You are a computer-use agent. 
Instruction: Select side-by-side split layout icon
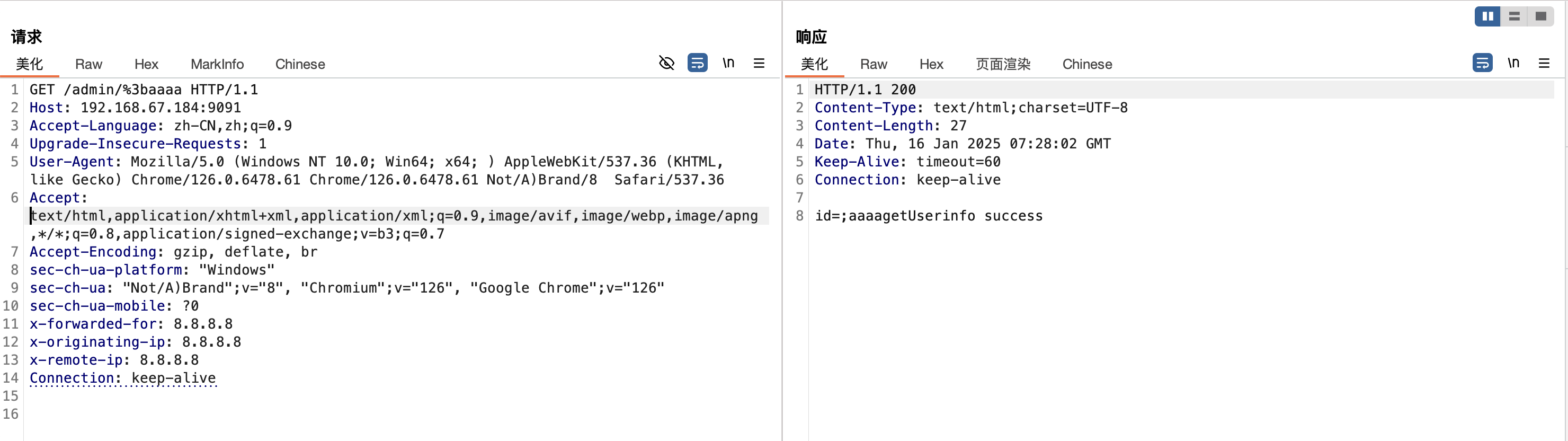coord(1487,16)
